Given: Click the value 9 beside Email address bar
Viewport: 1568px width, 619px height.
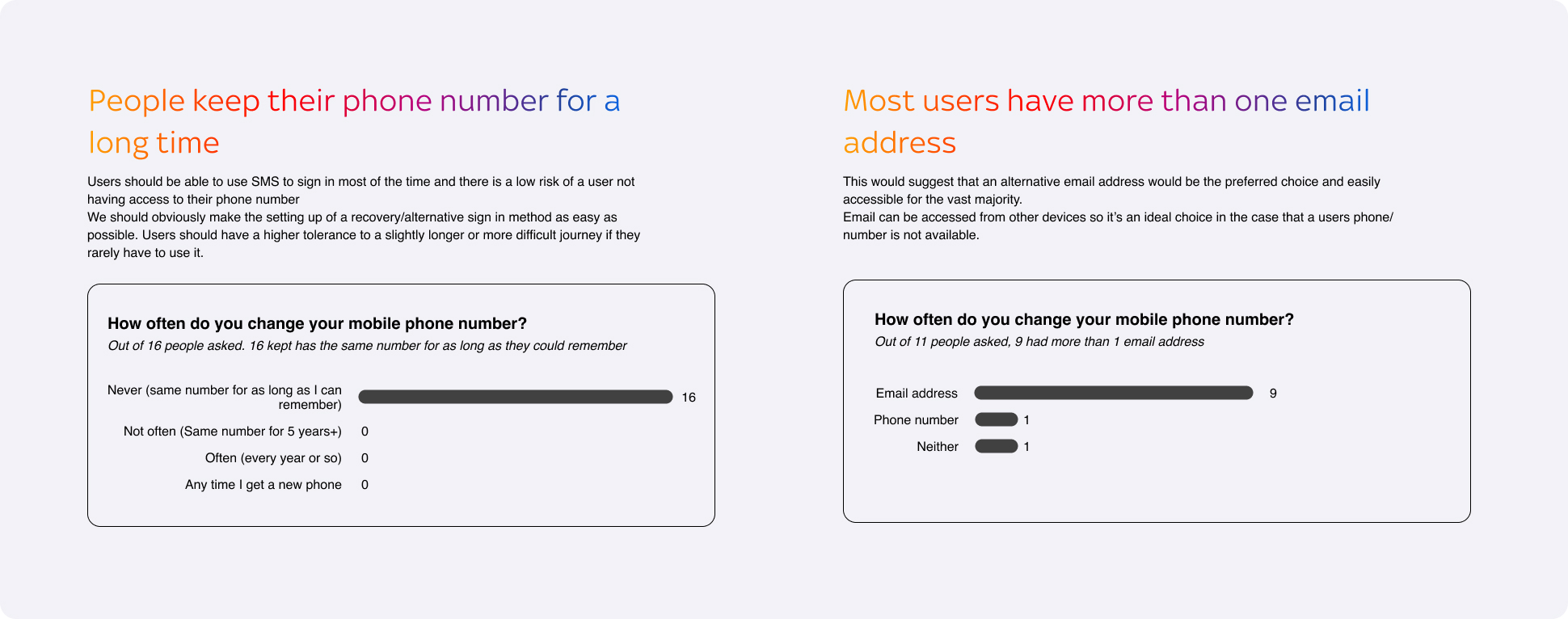Looking at the screenshot, I should [x=1273, y=394].
